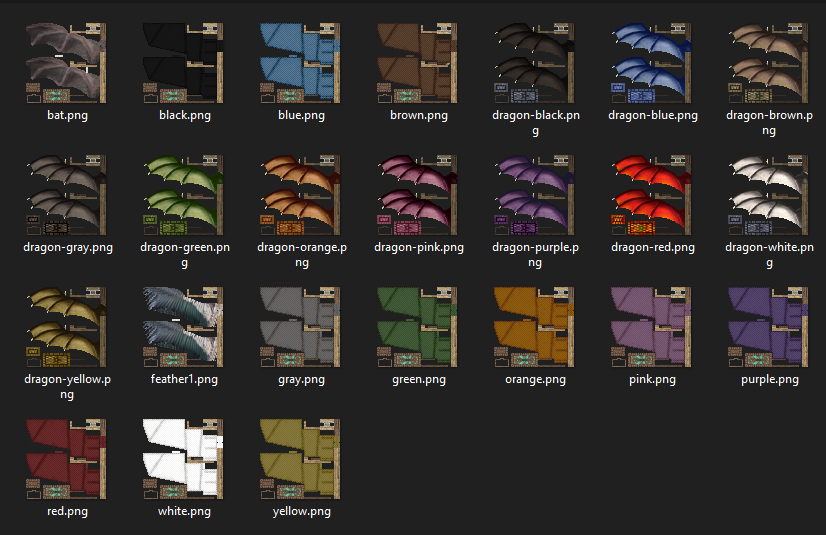Click the 'feather1.png' file label
The image size is (826, 535).
coord(184,380)
